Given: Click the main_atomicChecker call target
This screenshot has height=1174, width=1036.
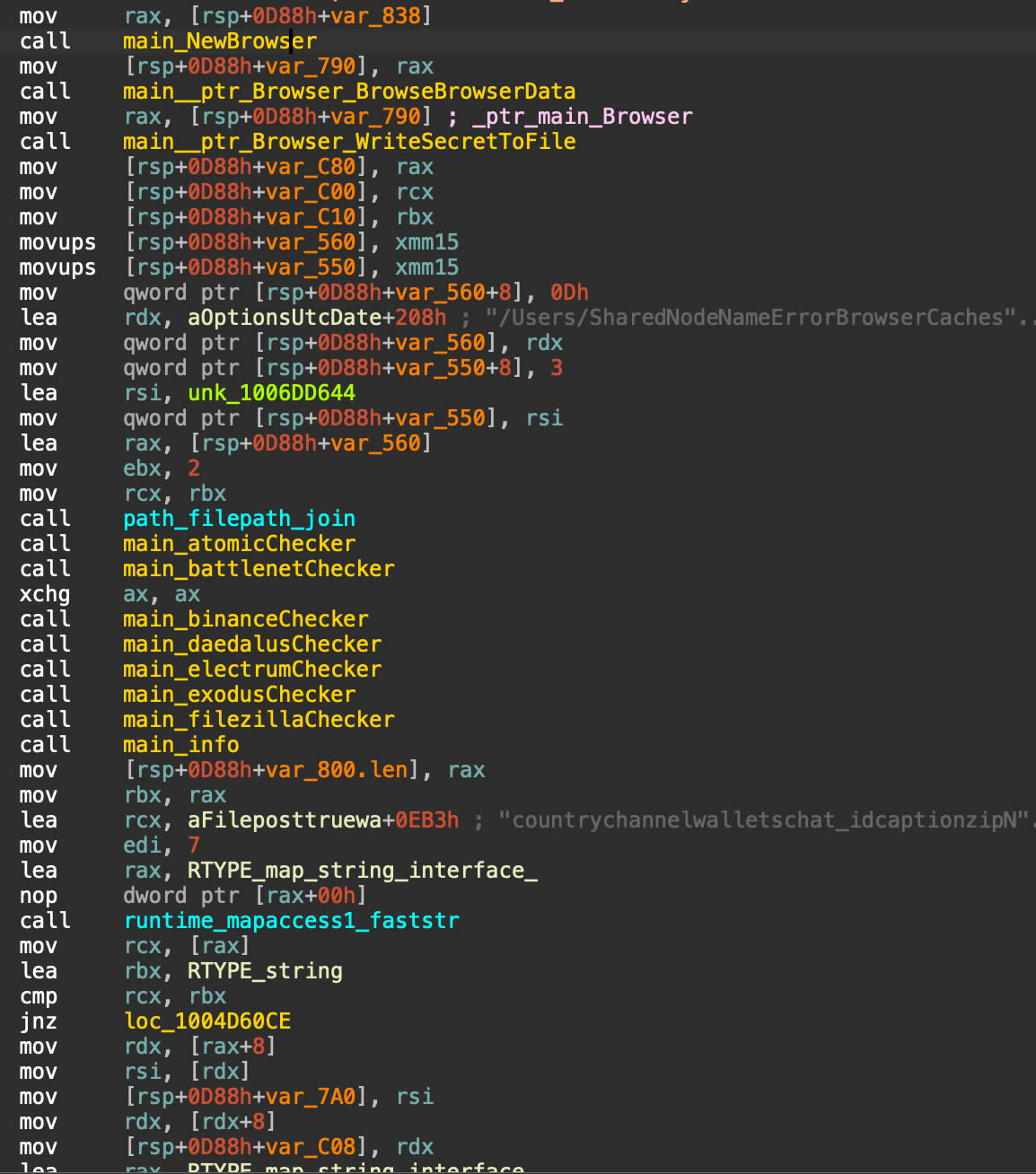Looking at the screenshot, I should pos(239,544).
